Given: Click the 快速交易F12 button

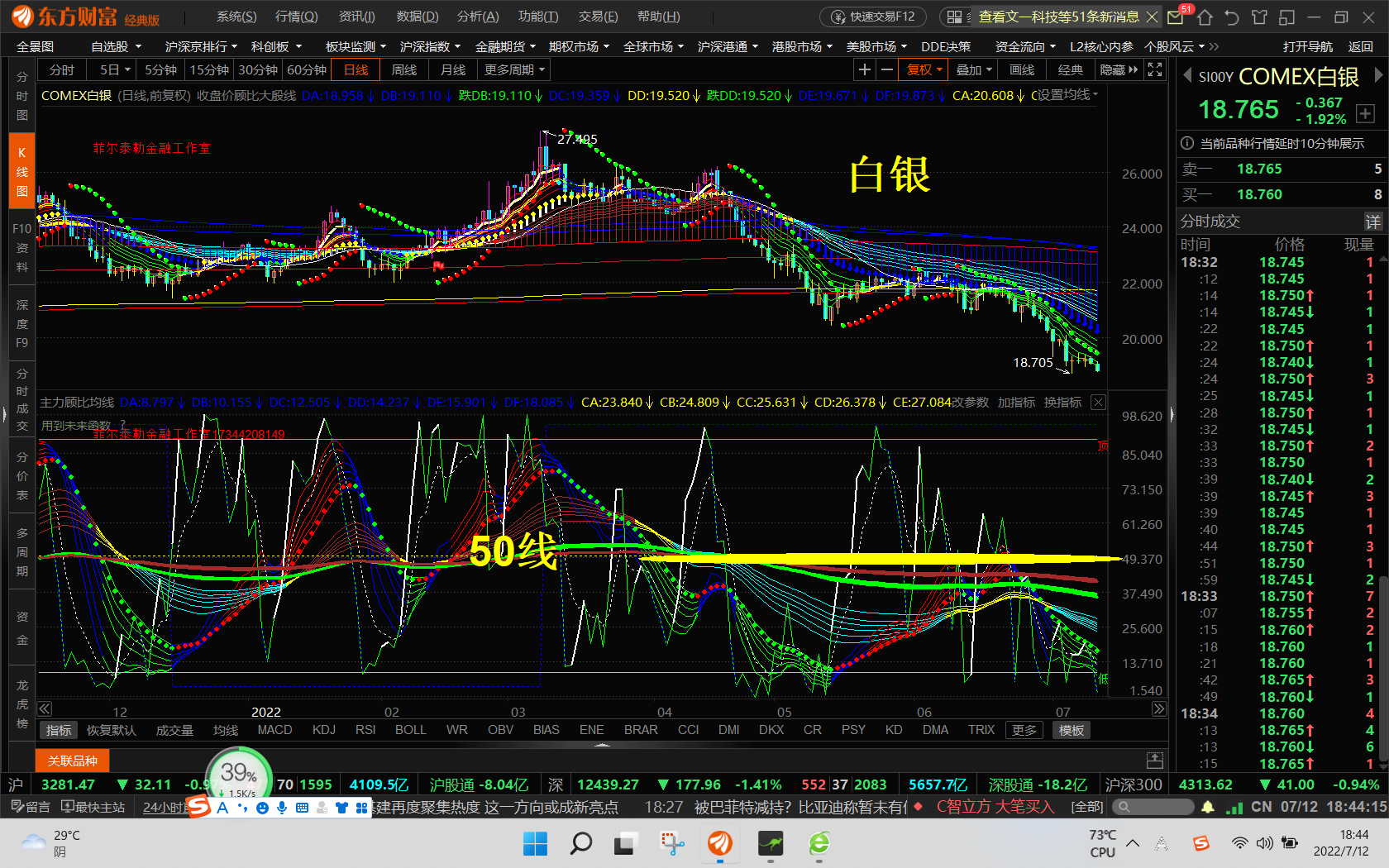Looking at the screenshot, I should 873,17.
